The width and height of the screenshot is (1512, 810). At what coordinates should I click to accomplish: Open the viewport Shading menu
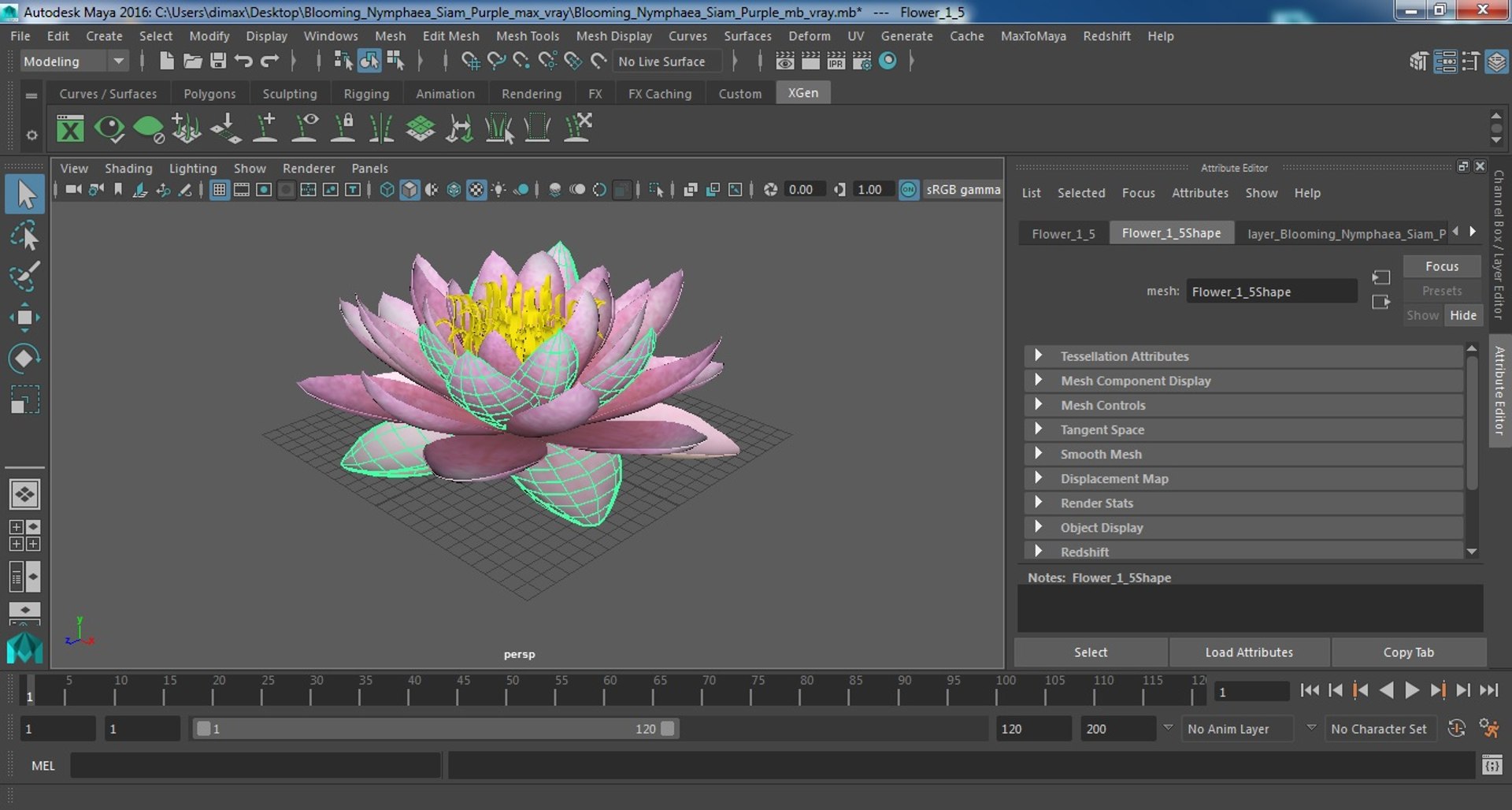coord(128,168)
